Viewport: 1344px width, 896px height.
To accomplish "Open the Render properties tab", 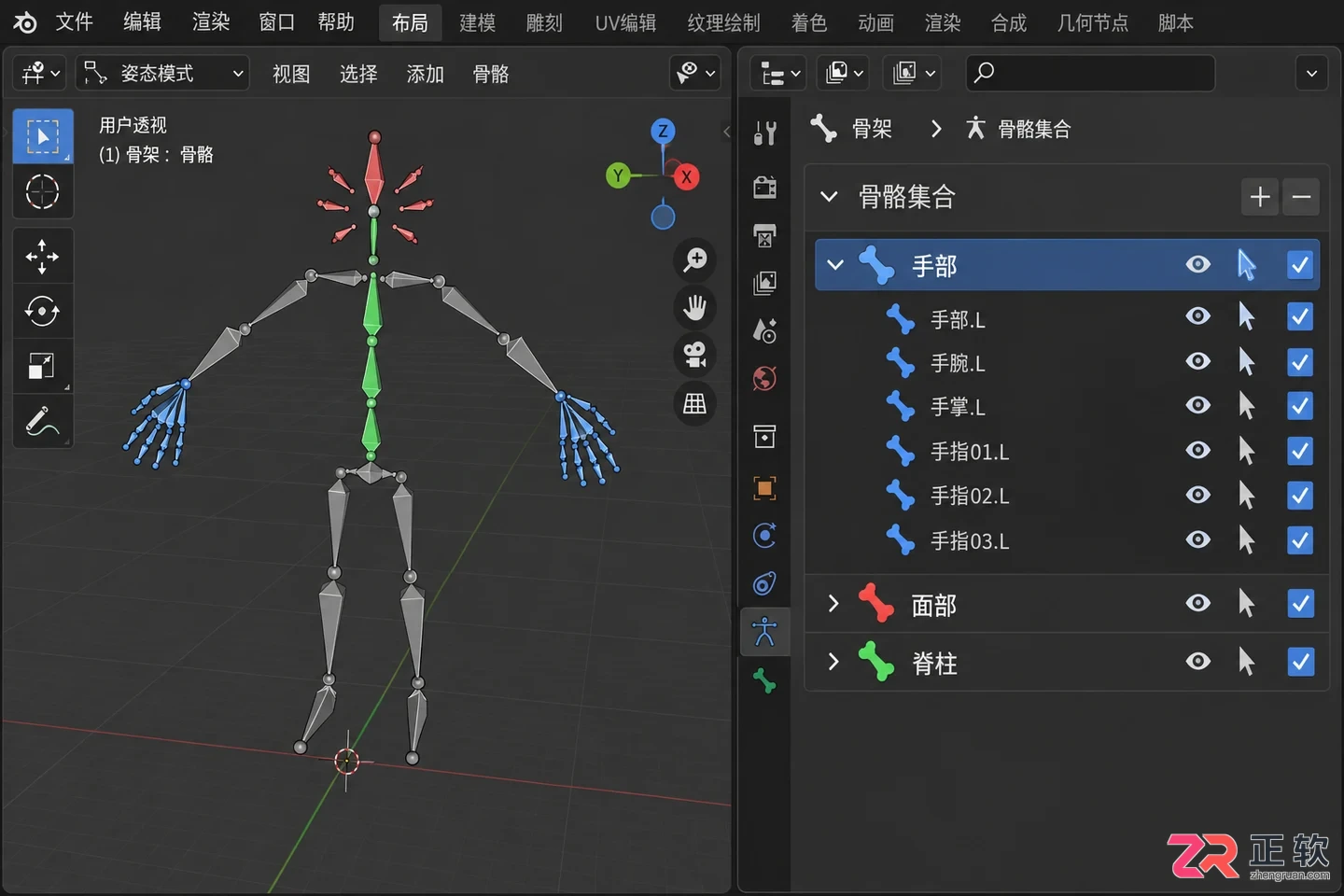I will pos(764,187).
